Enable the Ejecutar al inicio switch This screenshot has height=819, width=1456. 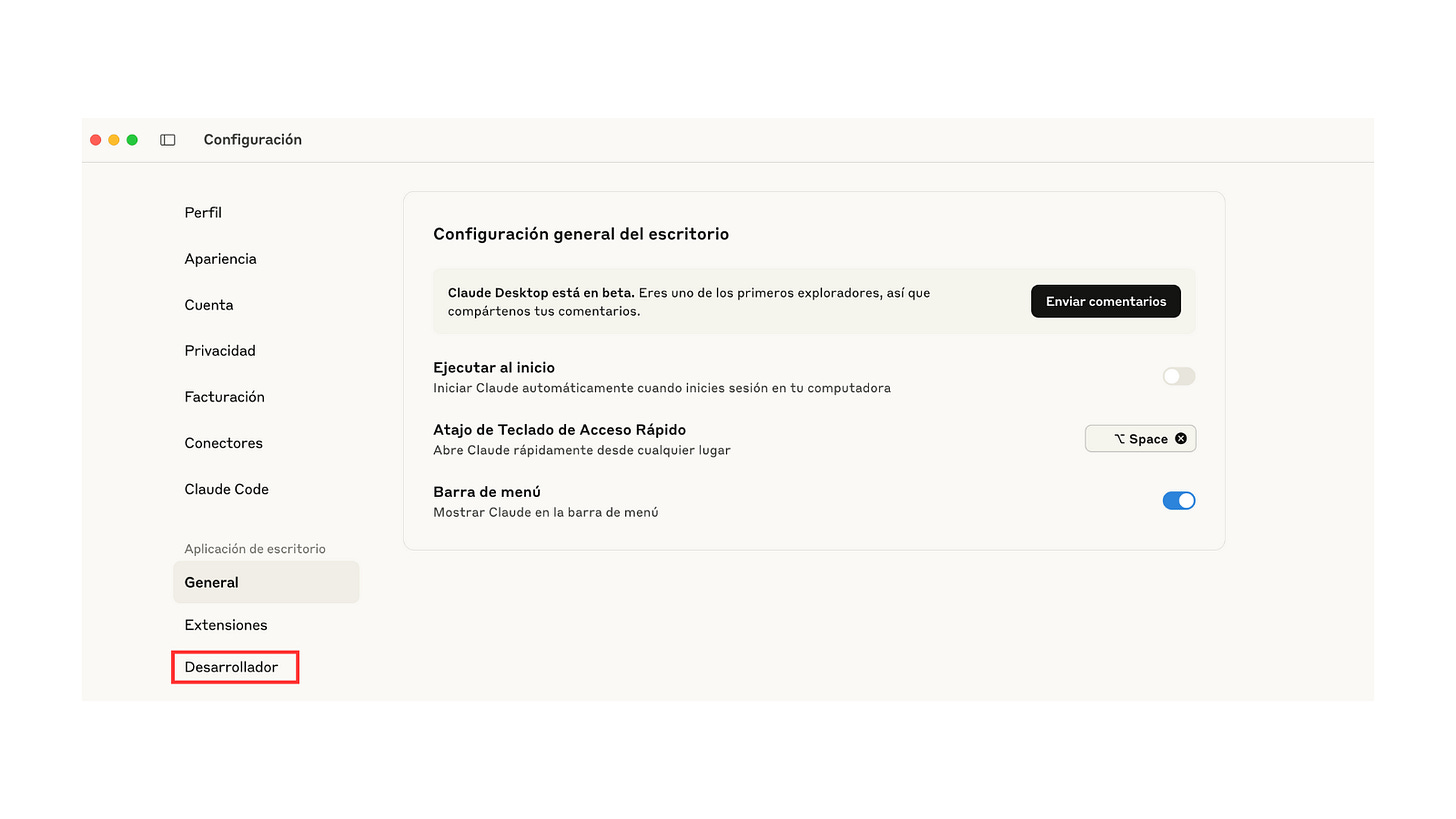(1179, 377)
